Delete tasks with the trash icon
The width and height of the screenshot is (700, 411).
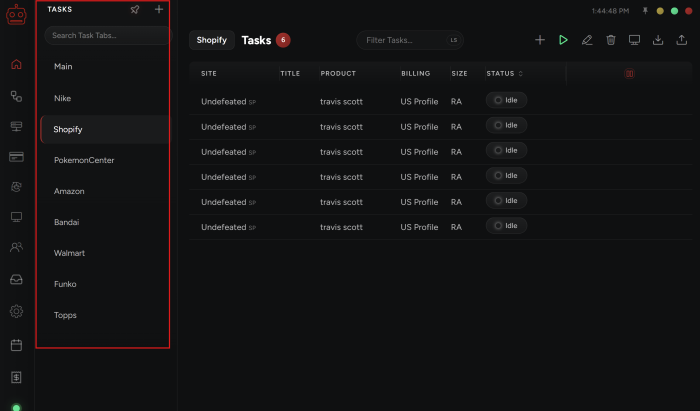[x=611, y=40]
